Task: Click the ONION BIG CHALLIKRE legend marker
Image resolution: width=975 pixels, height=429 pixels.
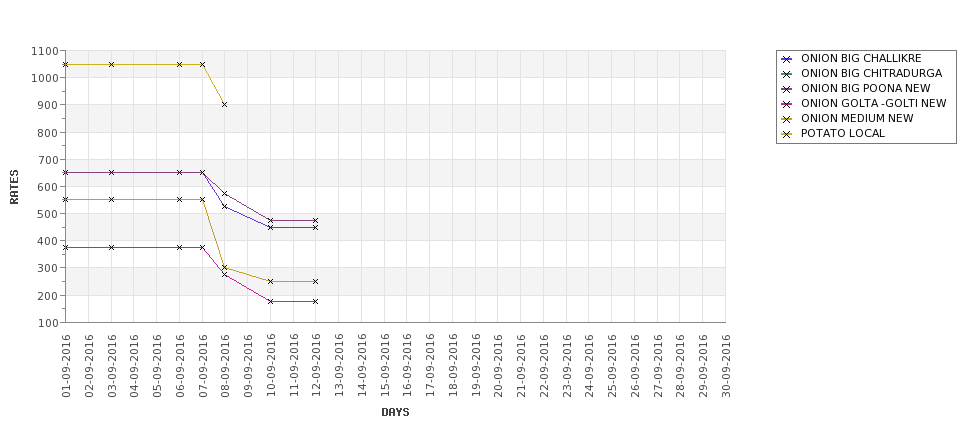Action: click(x=787, y=59)
